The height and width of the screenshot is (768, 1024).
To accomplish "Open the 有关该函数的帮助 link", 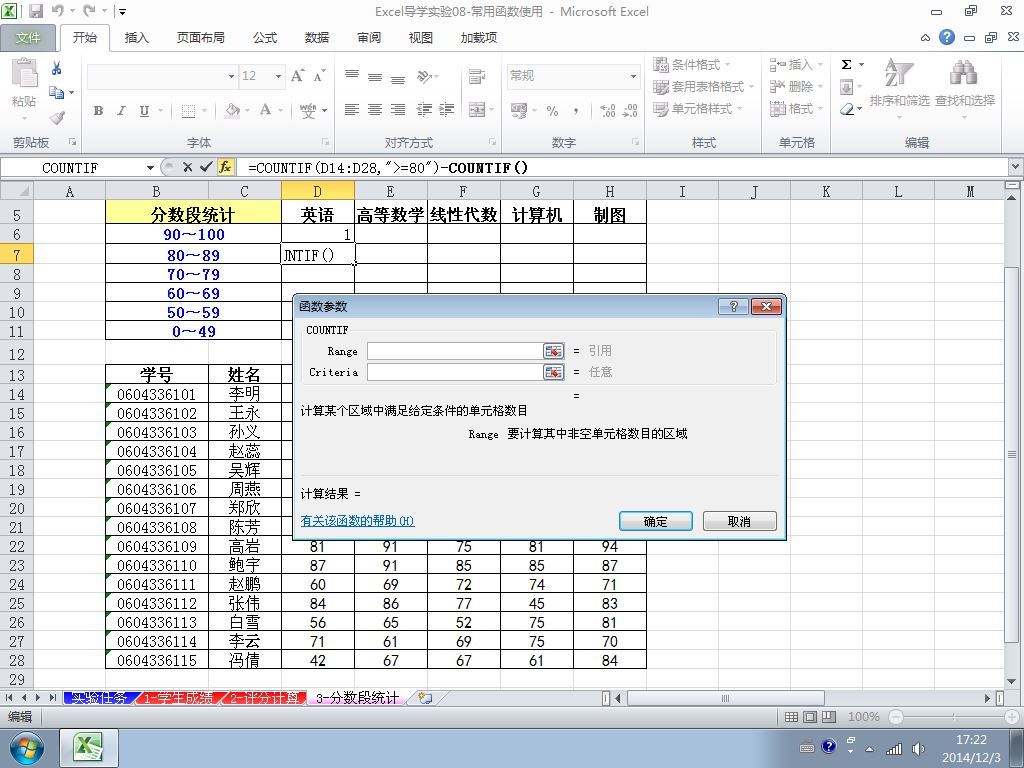I will pos(357,521).
